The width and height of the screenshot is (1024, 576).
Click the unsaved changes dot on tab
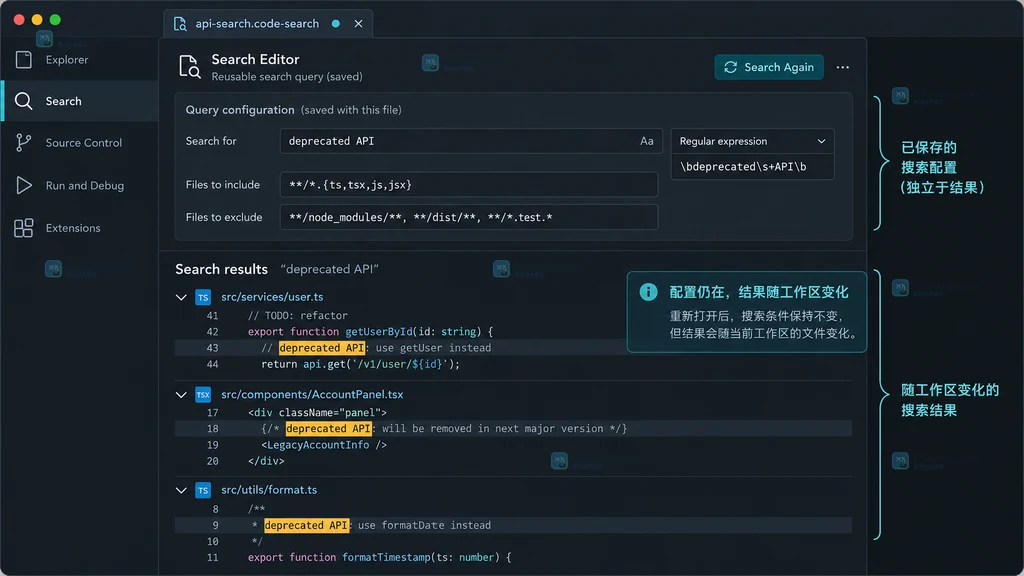pyautogui.click(x=336, y=24)
